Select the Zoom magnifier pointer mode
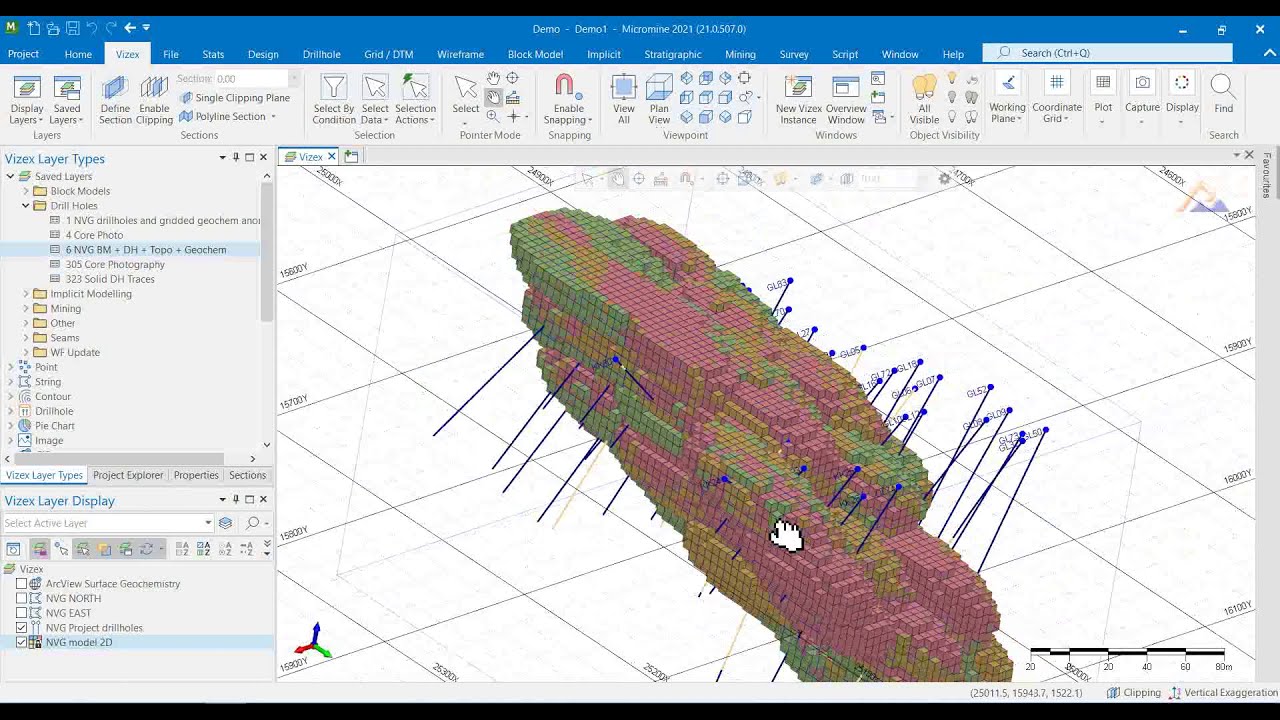The width and height of the screenshot is (1280, 720). (x=493, y=116)
